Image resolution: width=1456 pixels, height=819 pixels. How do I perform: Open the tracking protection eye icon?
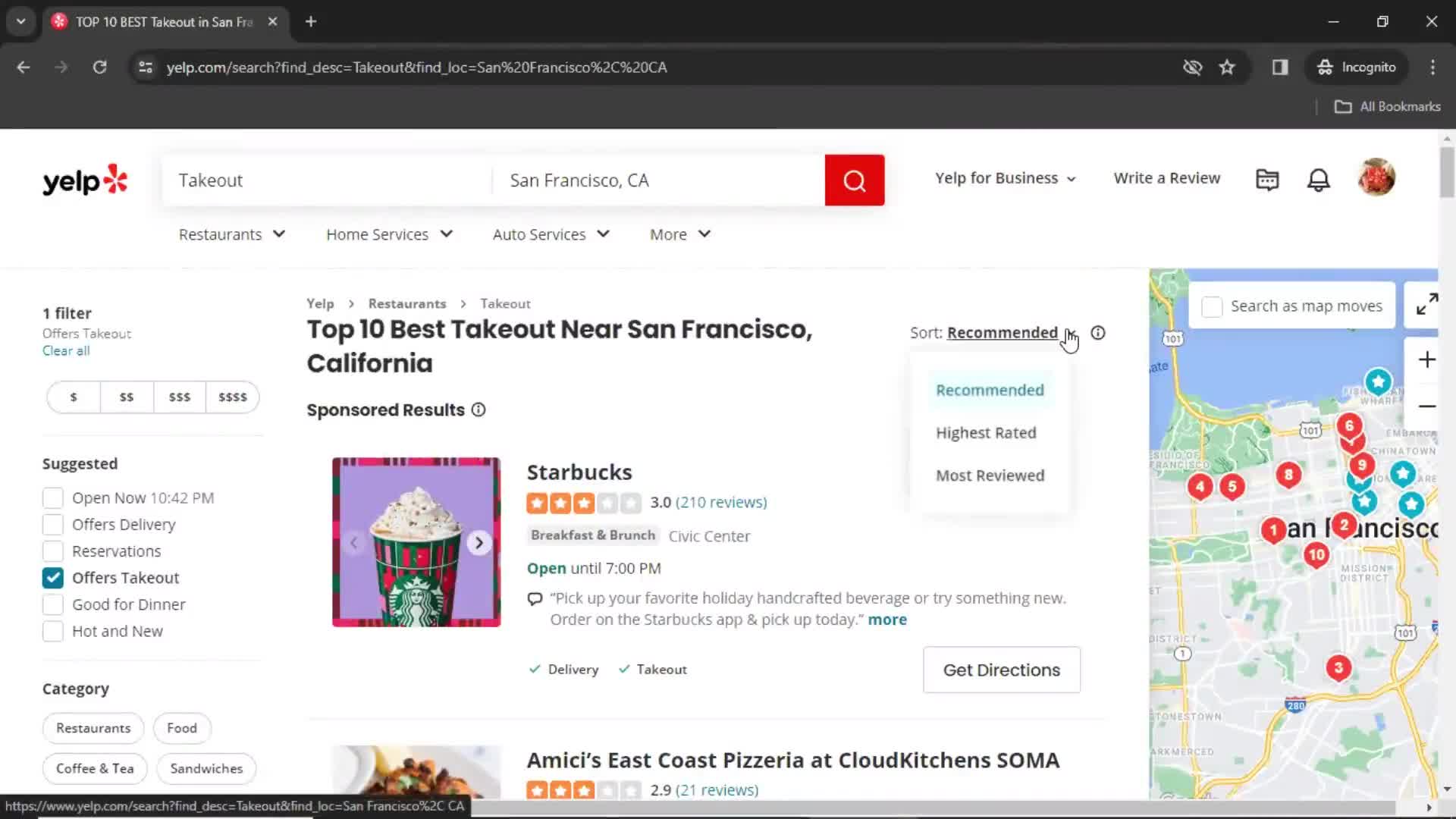1192,67
